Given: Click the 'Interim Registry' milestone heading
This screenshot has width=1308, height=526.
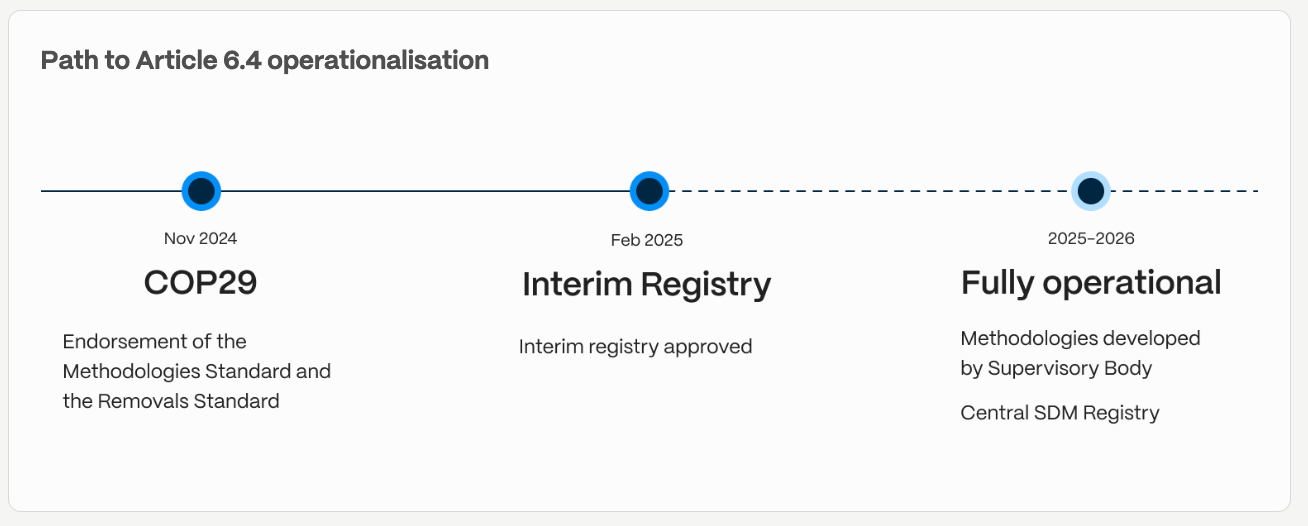Looking at the screenshot, I should coord(647,285).
